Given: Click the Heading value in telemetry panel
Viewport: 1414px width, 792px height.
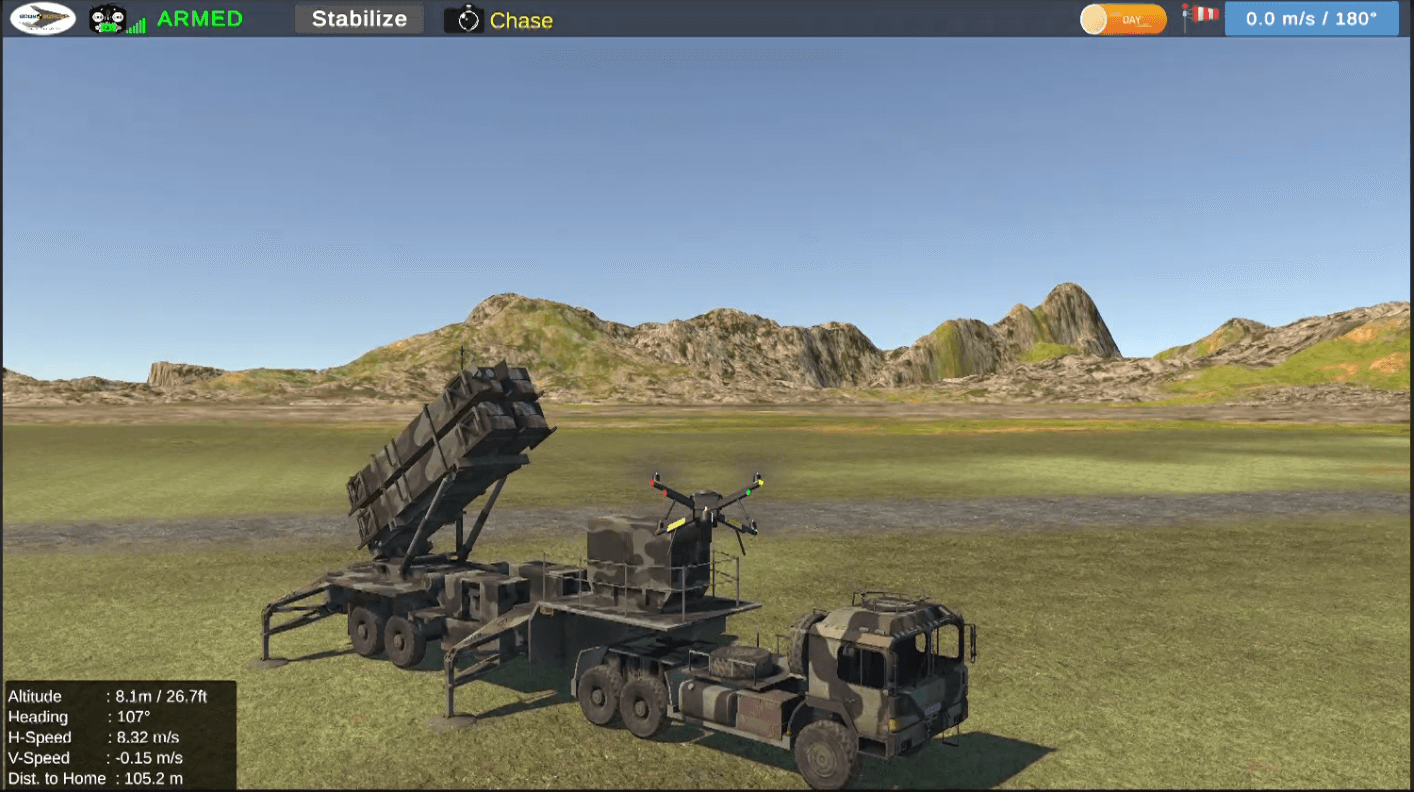Looking at the screenshot, I should click(x=133, y=717).
